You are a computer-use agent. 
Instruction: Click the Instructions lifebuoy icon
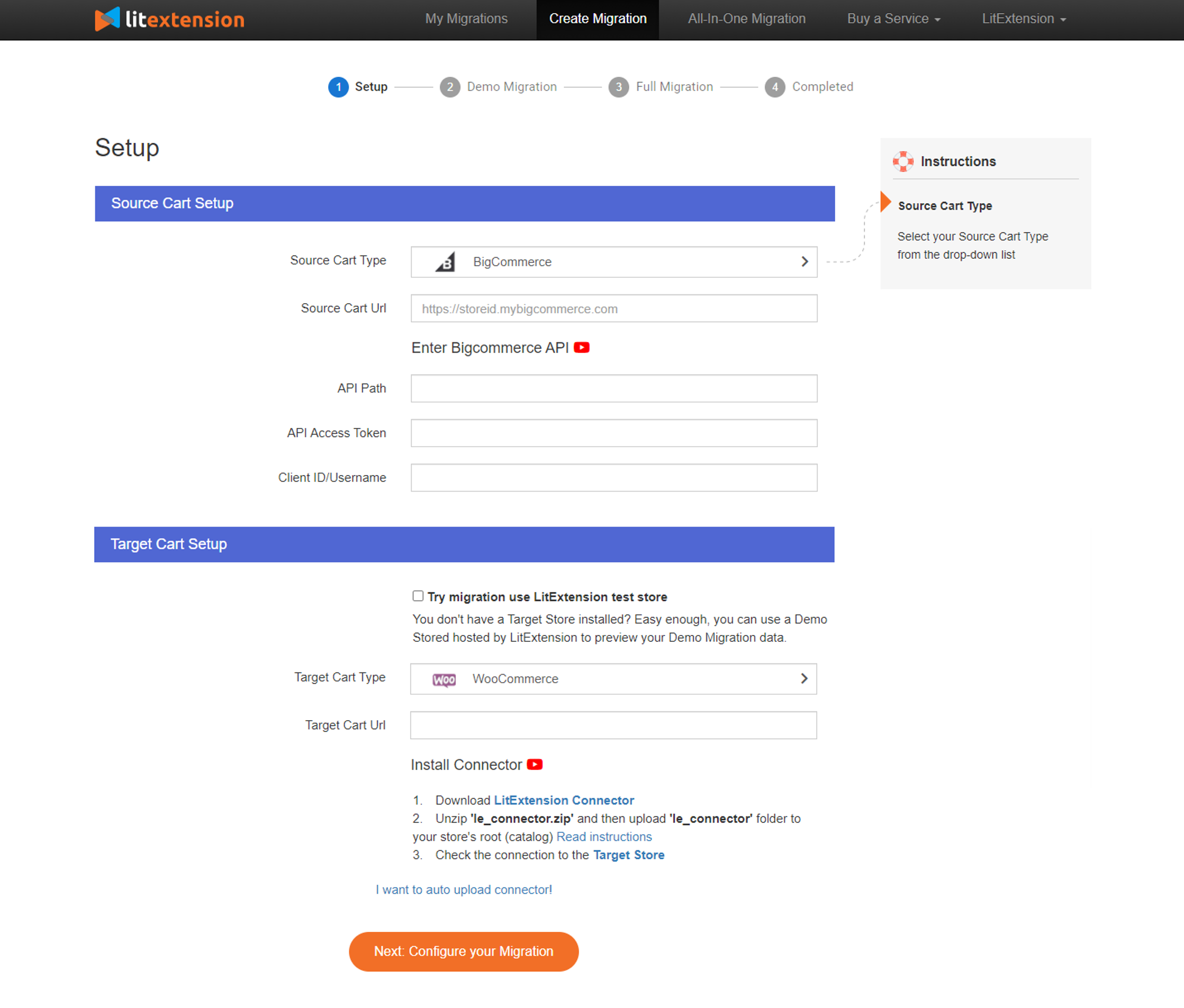(903, 162)
